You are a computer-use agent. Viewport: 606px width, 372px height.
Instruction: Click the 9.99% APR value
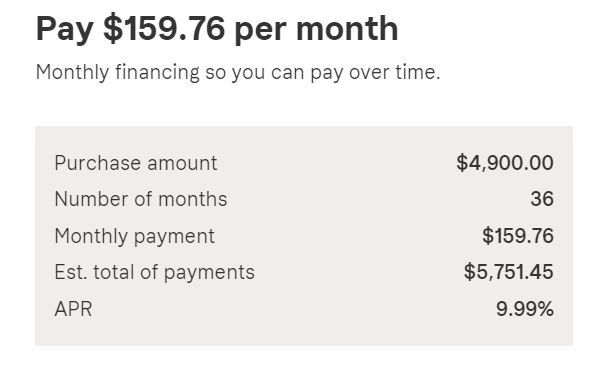tap(525, 309)
